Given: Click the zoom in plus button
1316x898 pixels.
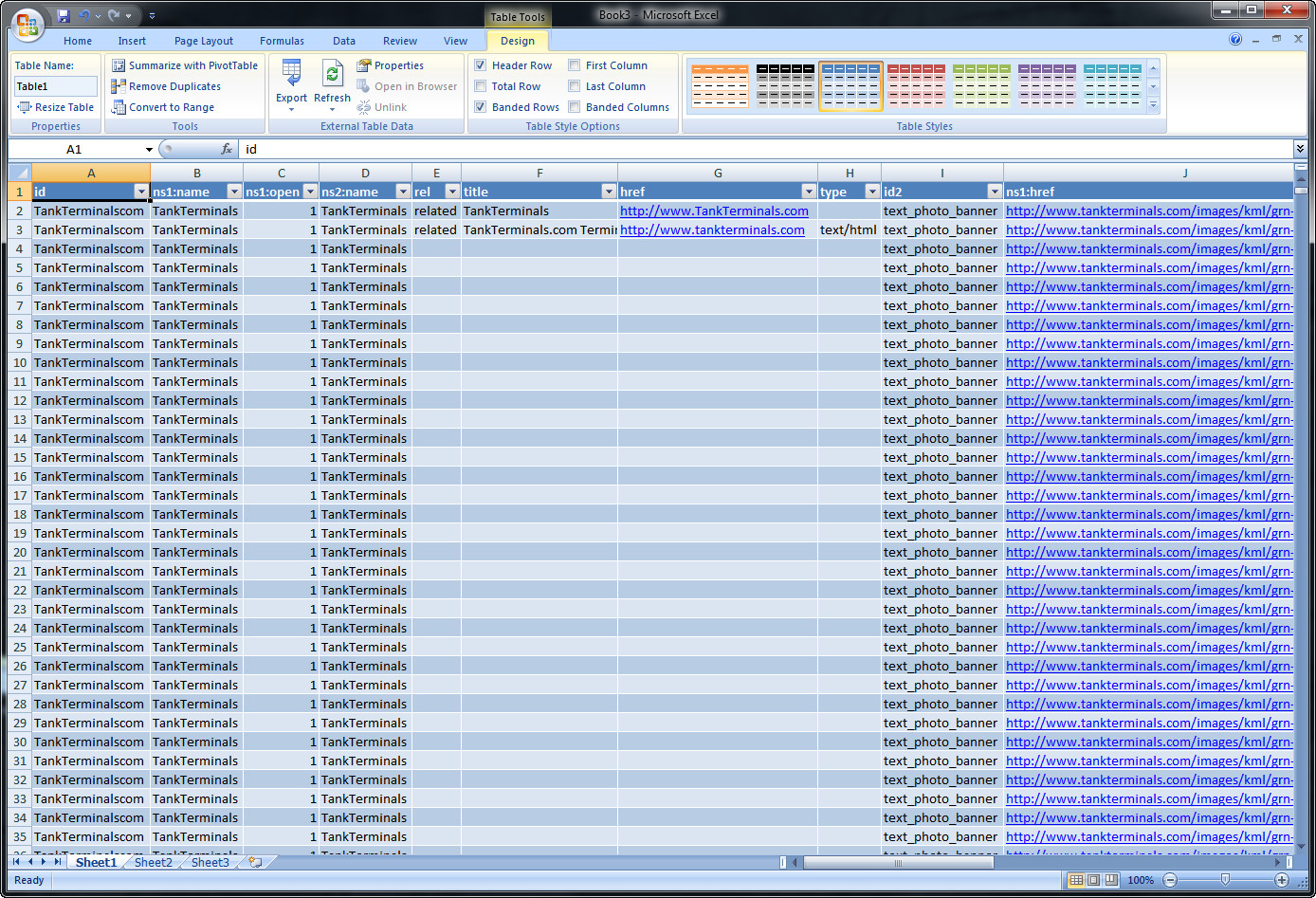Looking at the screenshot, I should (1281, 880).
